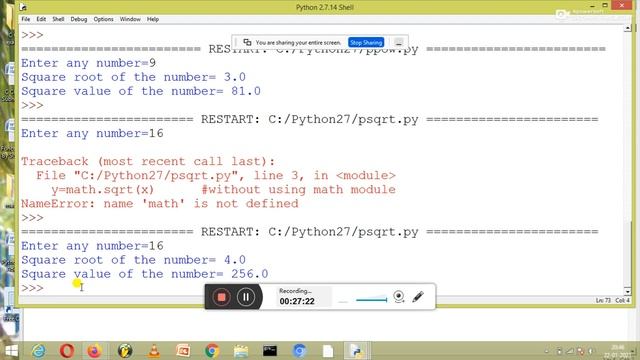
Task: Click Stop Sharing button
Action: [366, 42]
